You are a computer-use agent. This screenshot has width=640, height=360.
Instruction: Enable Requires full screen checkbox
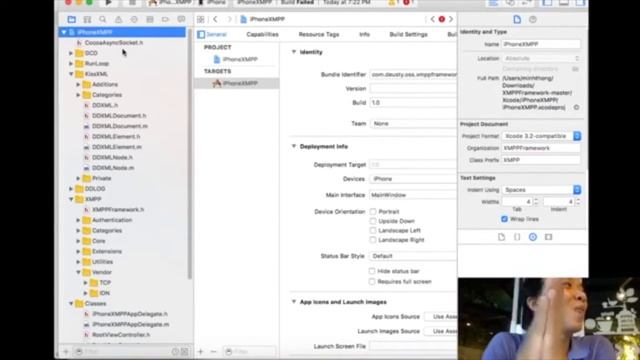[x=372, y=281]
